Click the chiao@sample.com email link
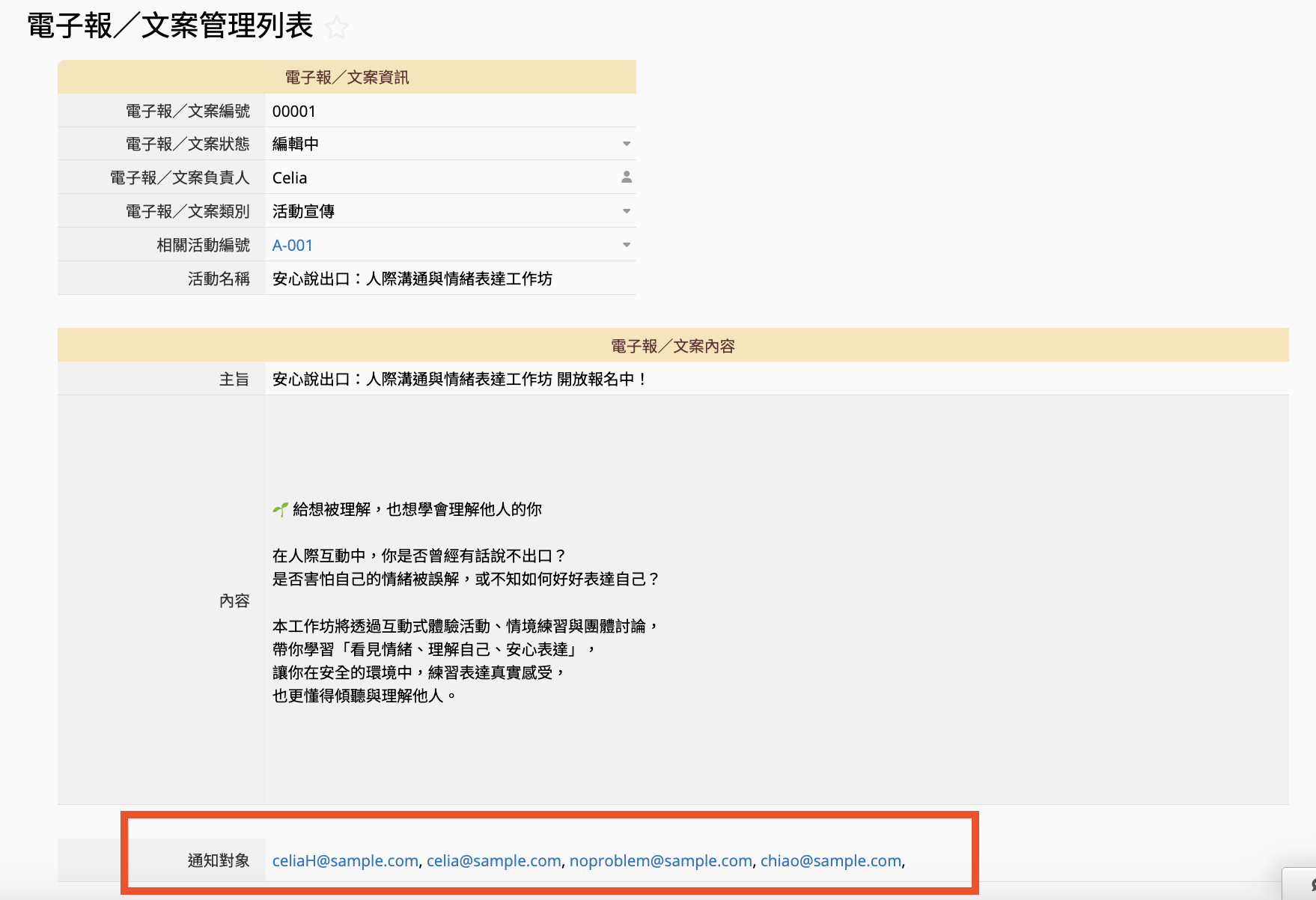Screen dimensions: 1316x900 click(x=830, y=861)
